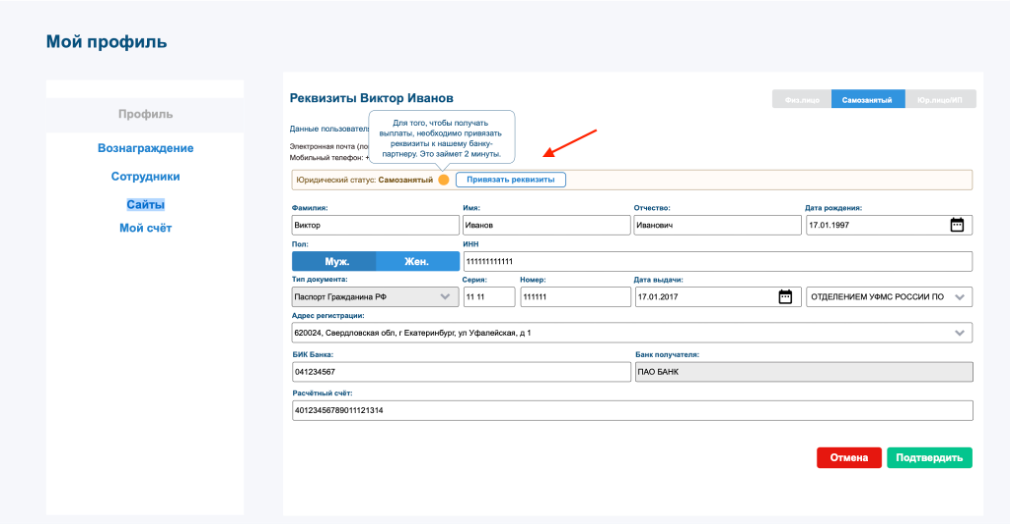Switch to the Юр.лицо/ИП tab
This screenshot has width=1010, height=524.
(940, 100)
